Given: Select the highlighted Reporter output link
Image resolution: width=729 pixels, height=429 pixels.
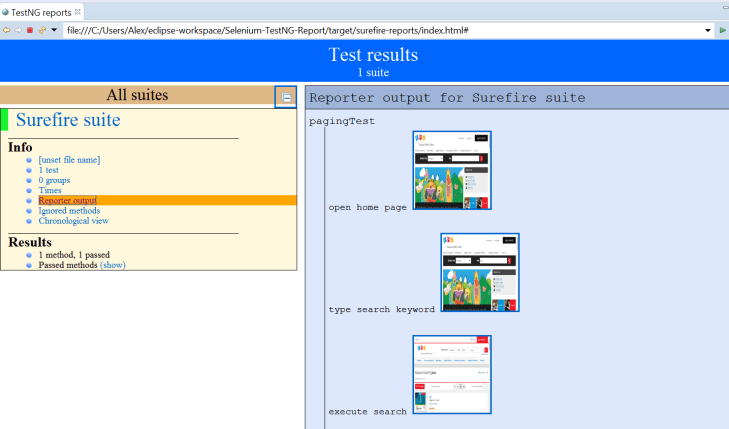Looking at the screenshot, I should click(67, 200).
